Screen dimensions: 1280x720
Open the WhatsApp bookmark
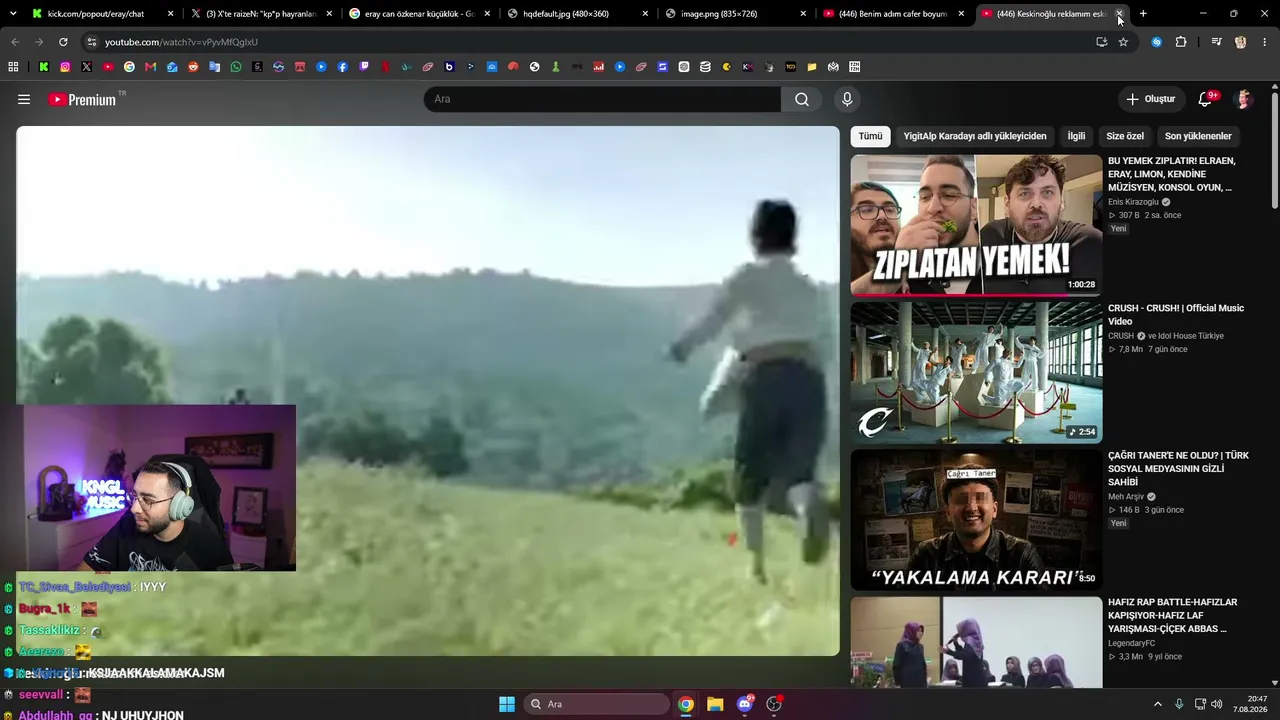coord(236,67)
